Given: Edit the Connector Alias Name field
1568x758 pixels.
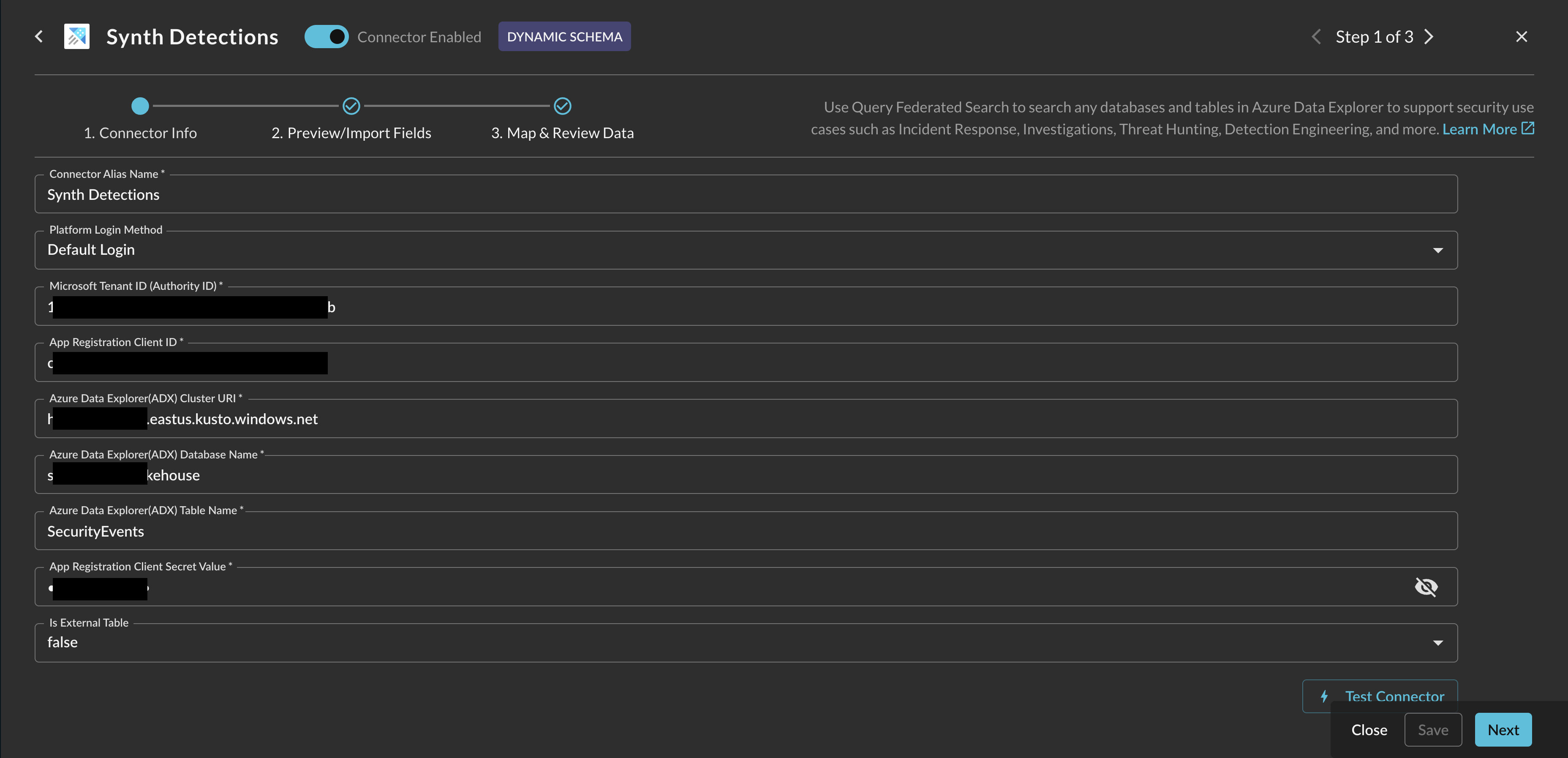Looking at the screenshot, I should click(x=746, y=194).
